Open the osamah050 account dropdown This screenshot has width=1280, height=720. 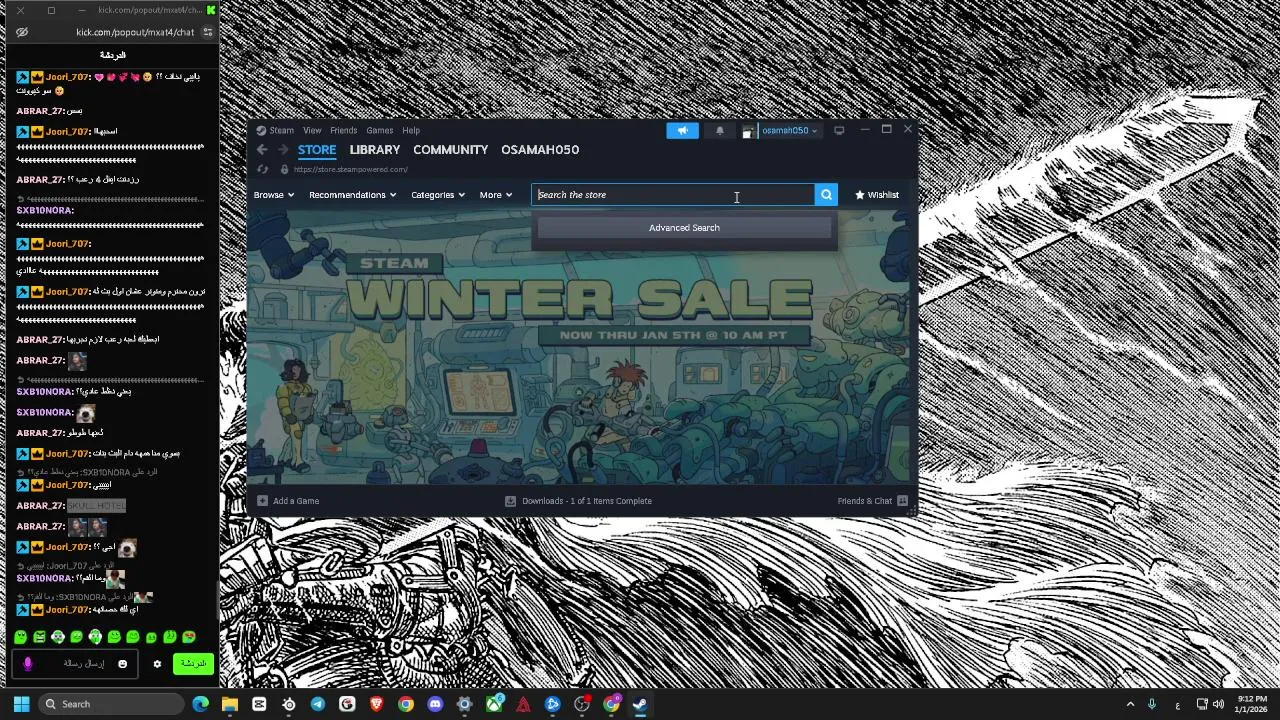point(789,130)
